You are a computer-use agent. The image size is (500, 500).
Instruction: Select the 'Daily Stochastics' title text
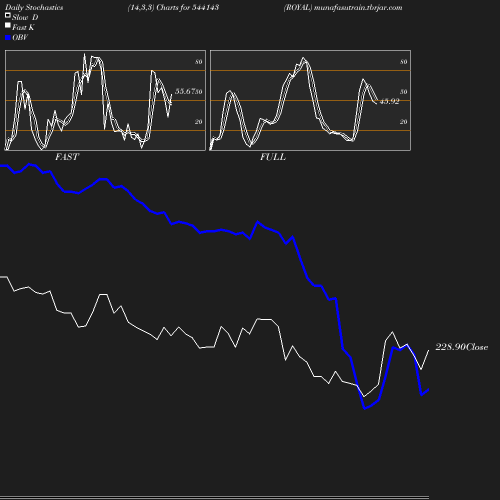[x=34, y=8]
